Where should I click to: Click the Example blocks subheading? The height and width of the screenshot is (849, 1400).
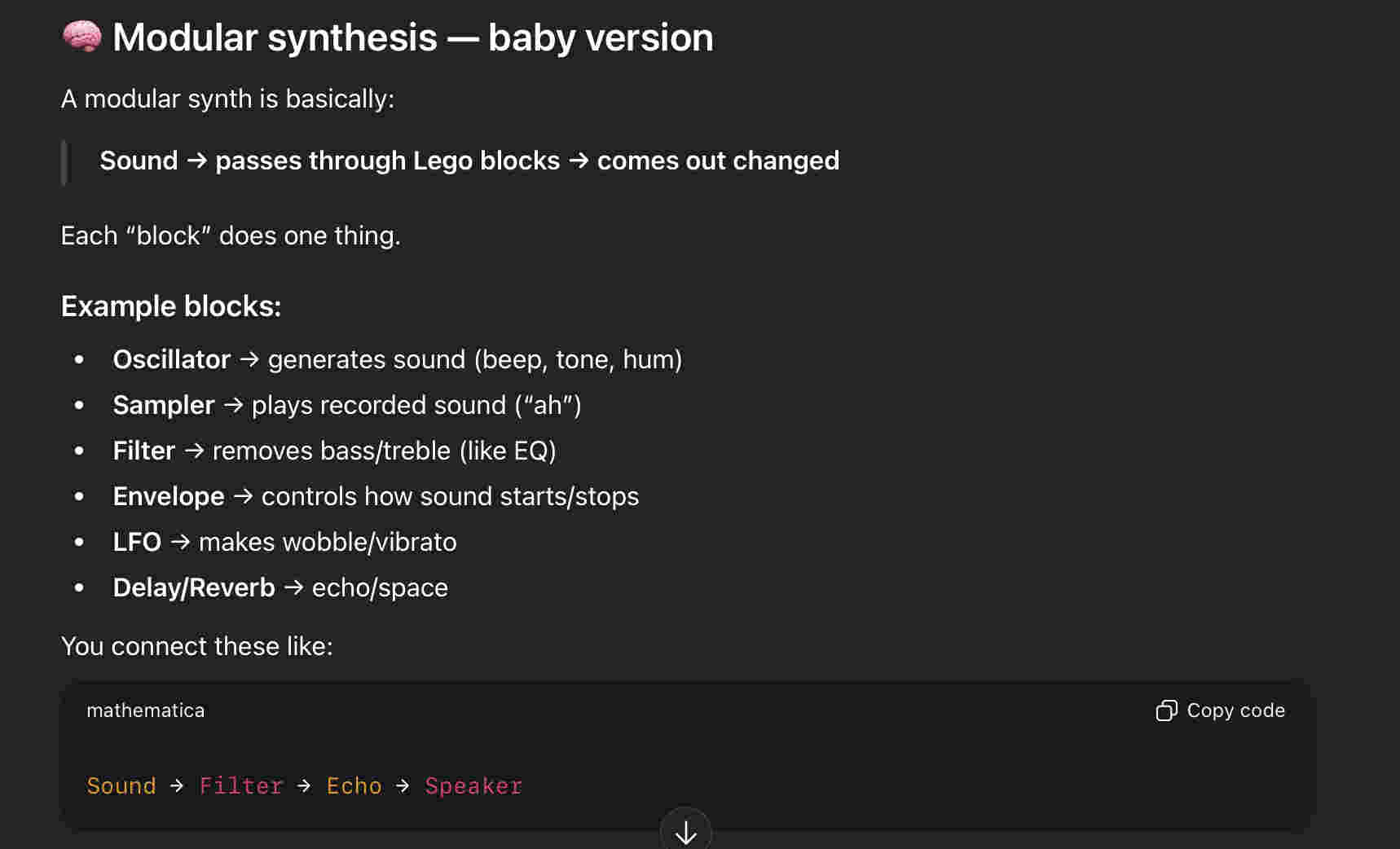[171, 306]
